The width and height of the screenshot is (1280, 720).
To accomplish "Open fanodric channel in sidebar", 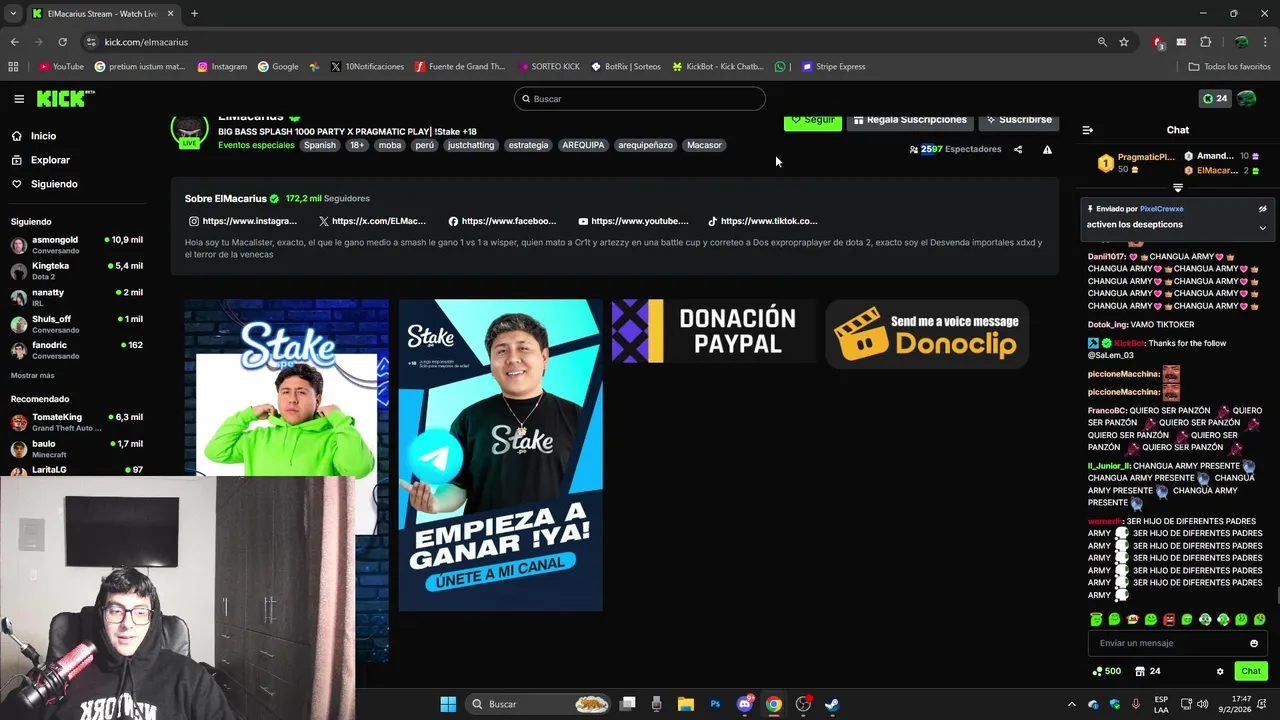I will (78, 350).
